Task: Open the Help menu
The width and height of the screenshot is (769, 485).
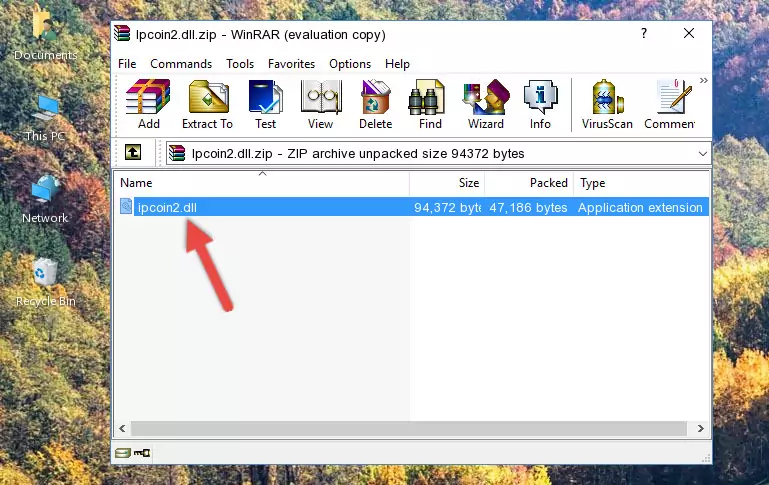Action: (397, 64)
